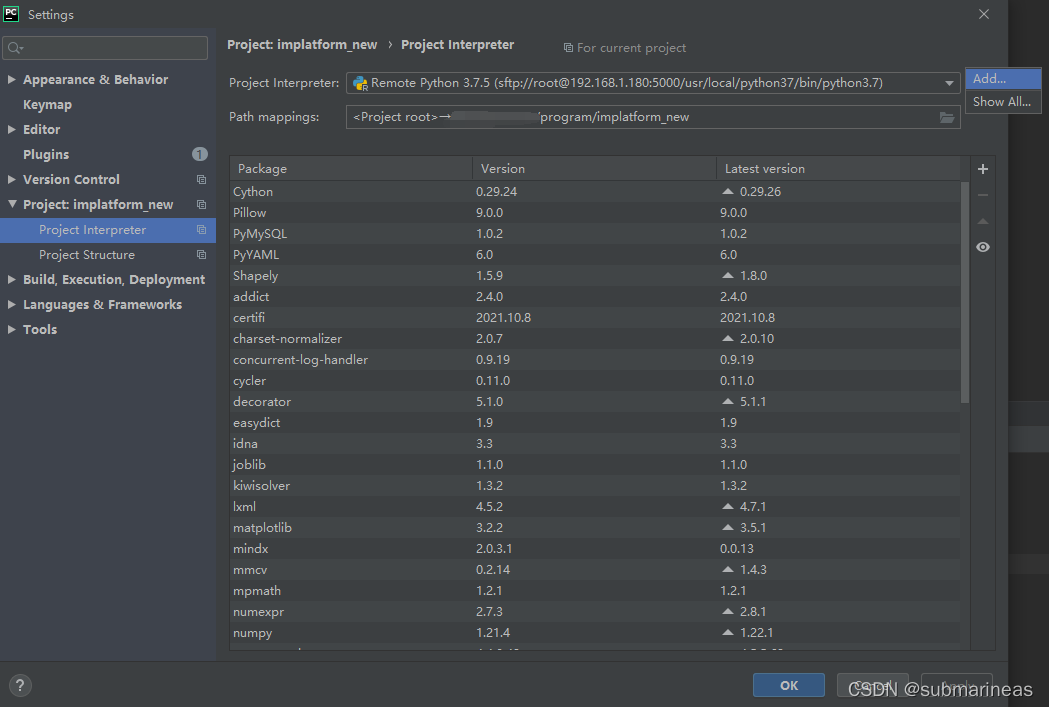Viewport: 1049px width, 707px height.
Task: Expand Languages & Frameworks section
Action: [11, 304]
